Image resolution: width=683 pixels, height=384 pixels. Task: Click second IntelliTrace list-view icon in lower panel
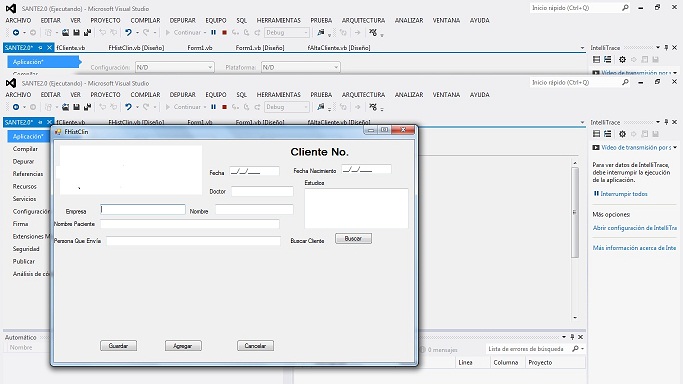(x=608, y=134)
